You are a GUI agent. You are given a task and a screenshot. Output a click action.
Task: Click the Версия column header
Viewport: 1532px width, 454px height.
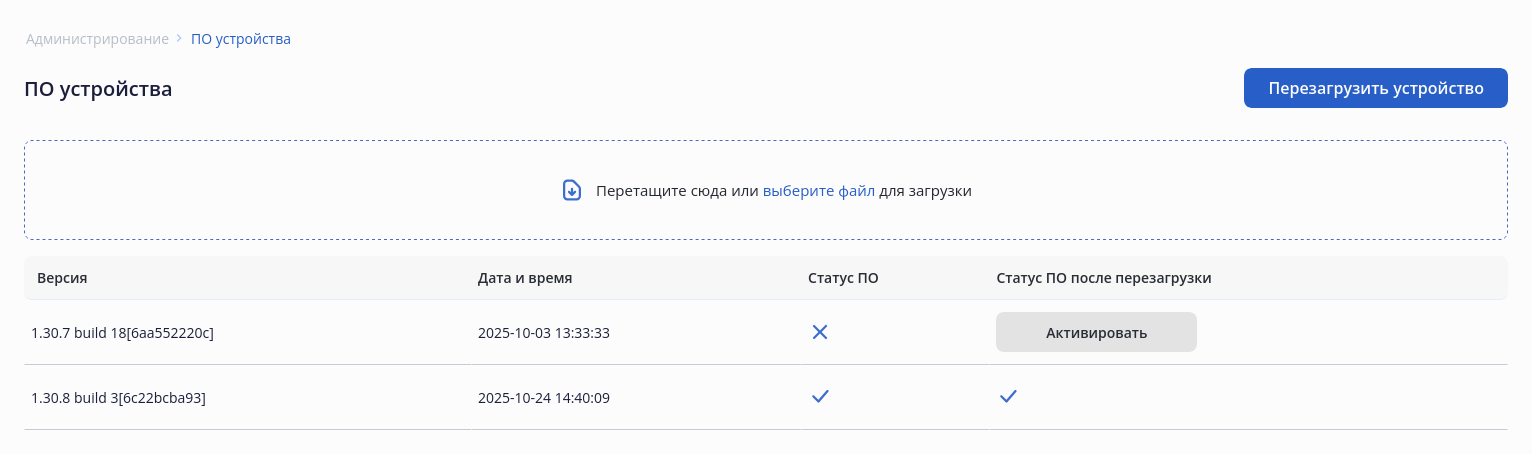(x=63, y=278)
